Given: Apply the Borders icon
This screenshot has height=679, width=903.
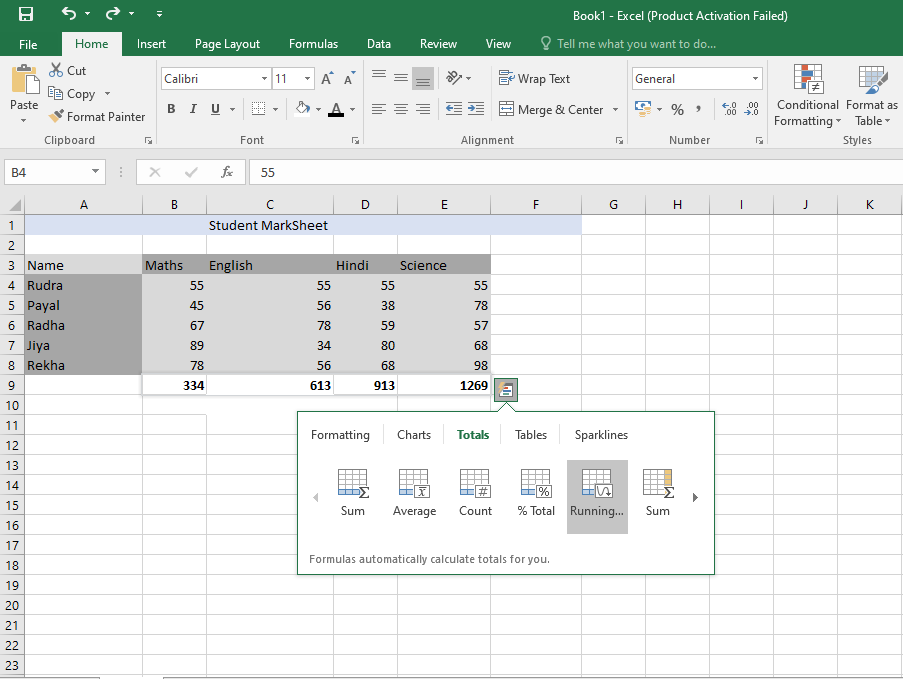Looking at the screenshot, I should pyautogui.click(x=258, y=109).
